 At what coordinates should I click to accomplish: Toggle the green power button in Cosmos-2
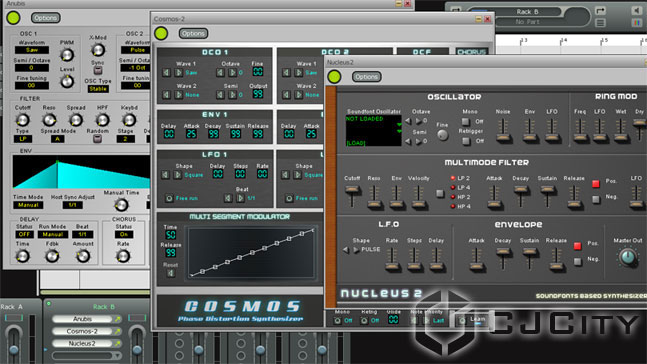coord(161,33)
